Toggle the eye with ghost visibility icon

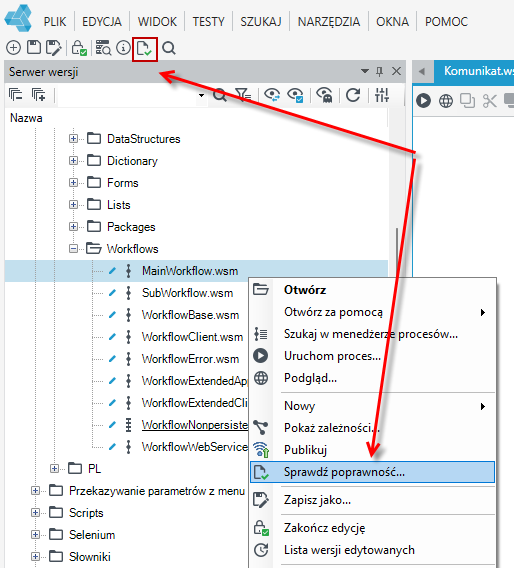click(324, 95)
